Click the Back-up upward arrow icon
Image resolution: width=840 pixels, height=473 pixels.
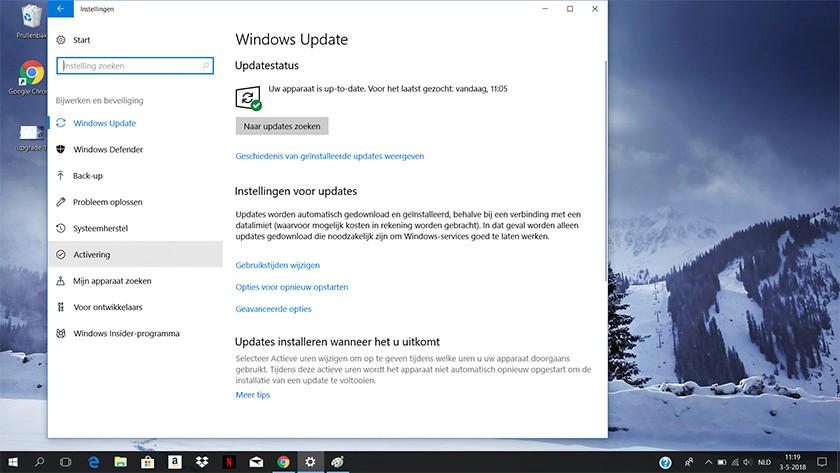pyautogui.click(x=61, y=175)
